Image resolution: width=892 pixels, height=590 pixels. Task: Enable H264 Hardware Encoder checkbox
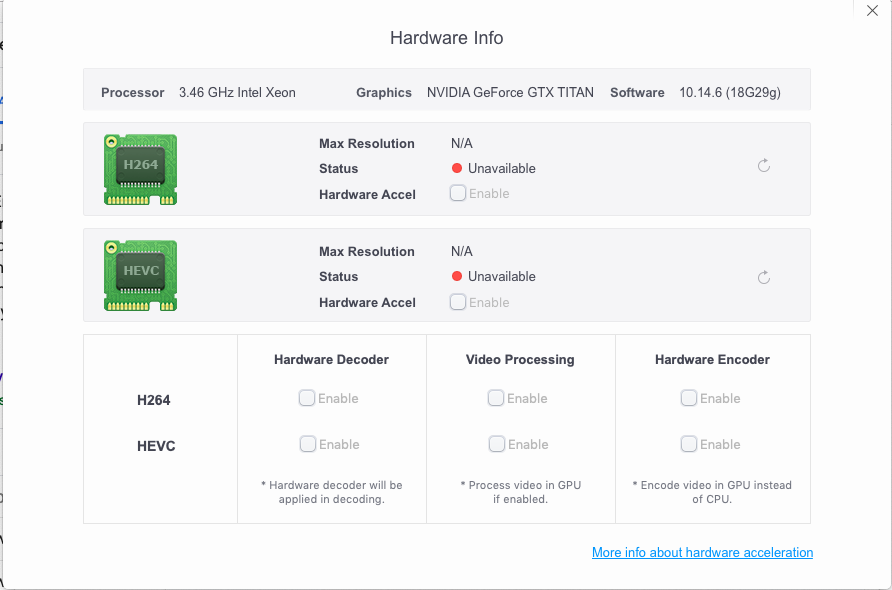(x=688, y=398)
